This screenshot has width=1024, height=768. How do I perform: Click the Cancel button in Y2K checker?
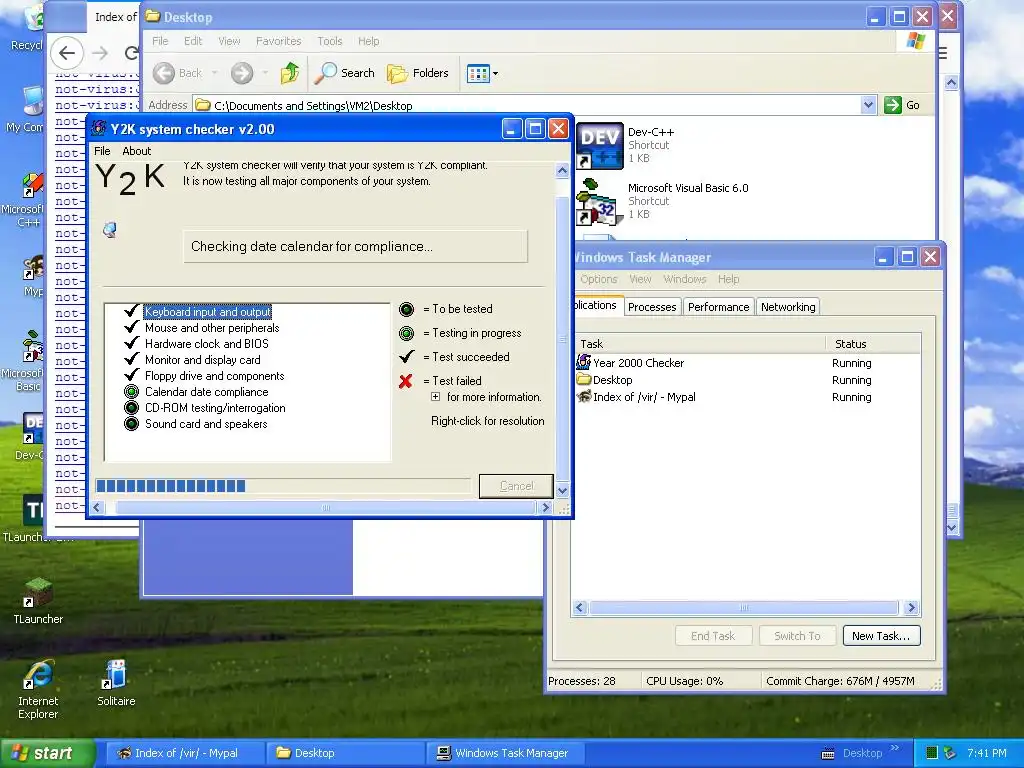(516, 486)
